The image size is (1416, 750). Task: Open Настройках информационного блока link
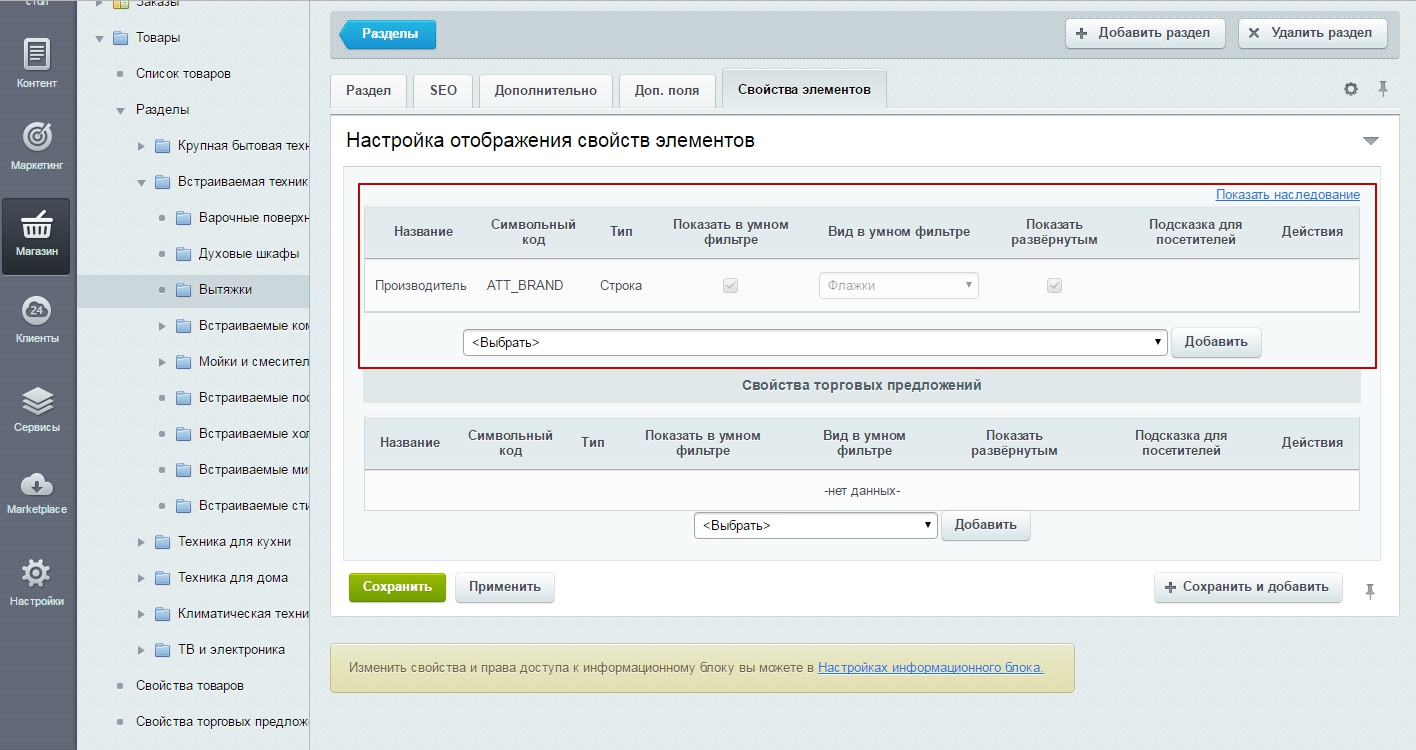coord(930,667)
